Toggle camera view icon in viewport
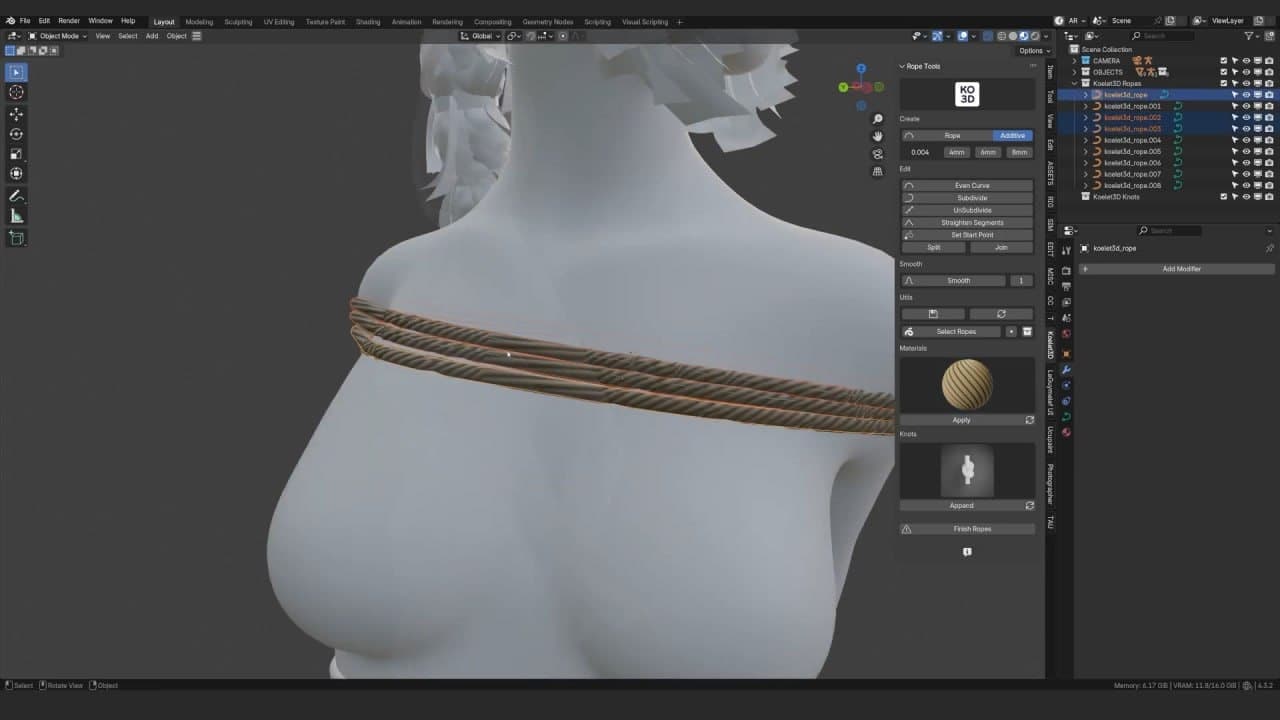This screenshot has height=720, width=1280. [x=878, y=154]
